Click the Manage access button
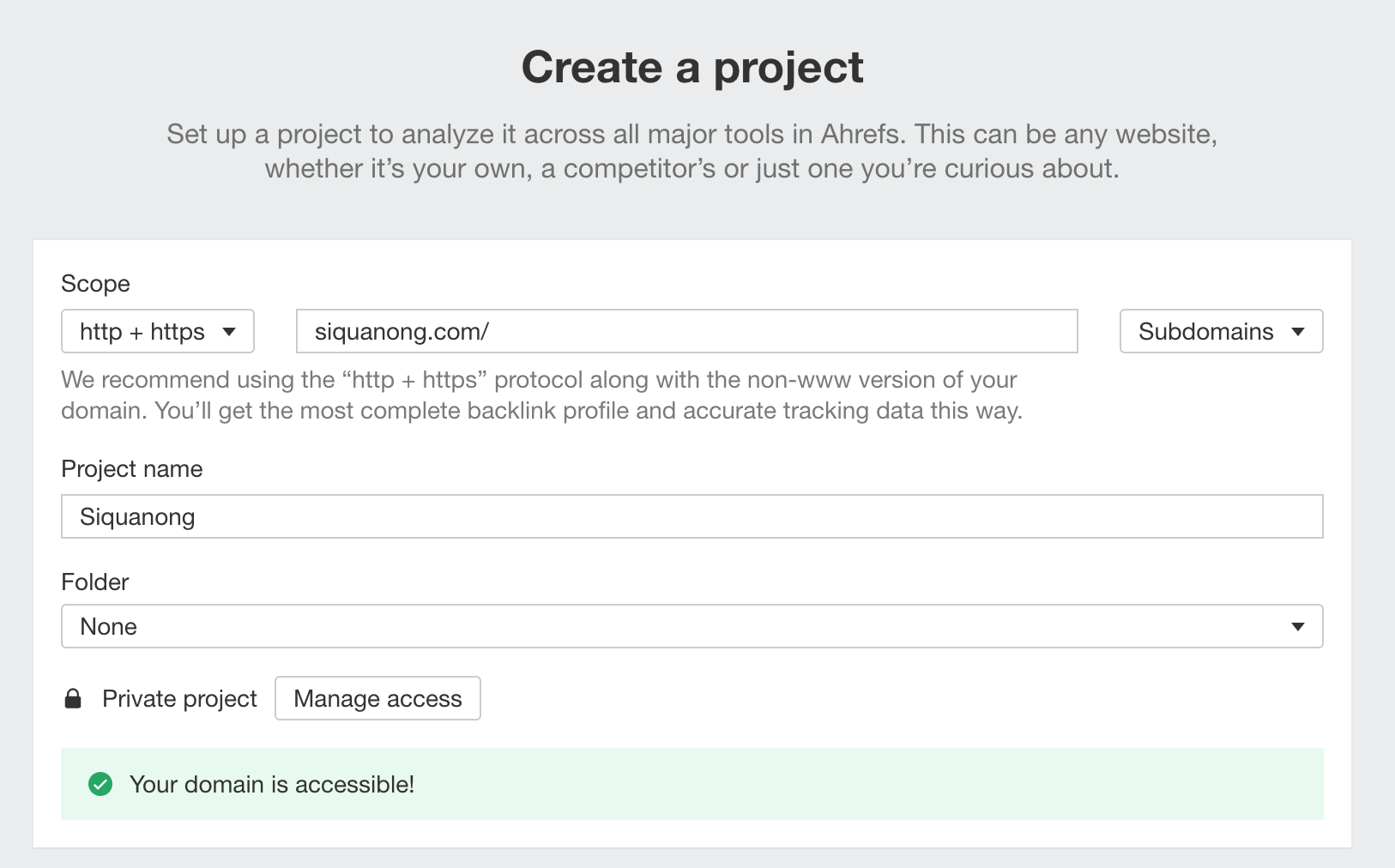 [x=377, y=698]
